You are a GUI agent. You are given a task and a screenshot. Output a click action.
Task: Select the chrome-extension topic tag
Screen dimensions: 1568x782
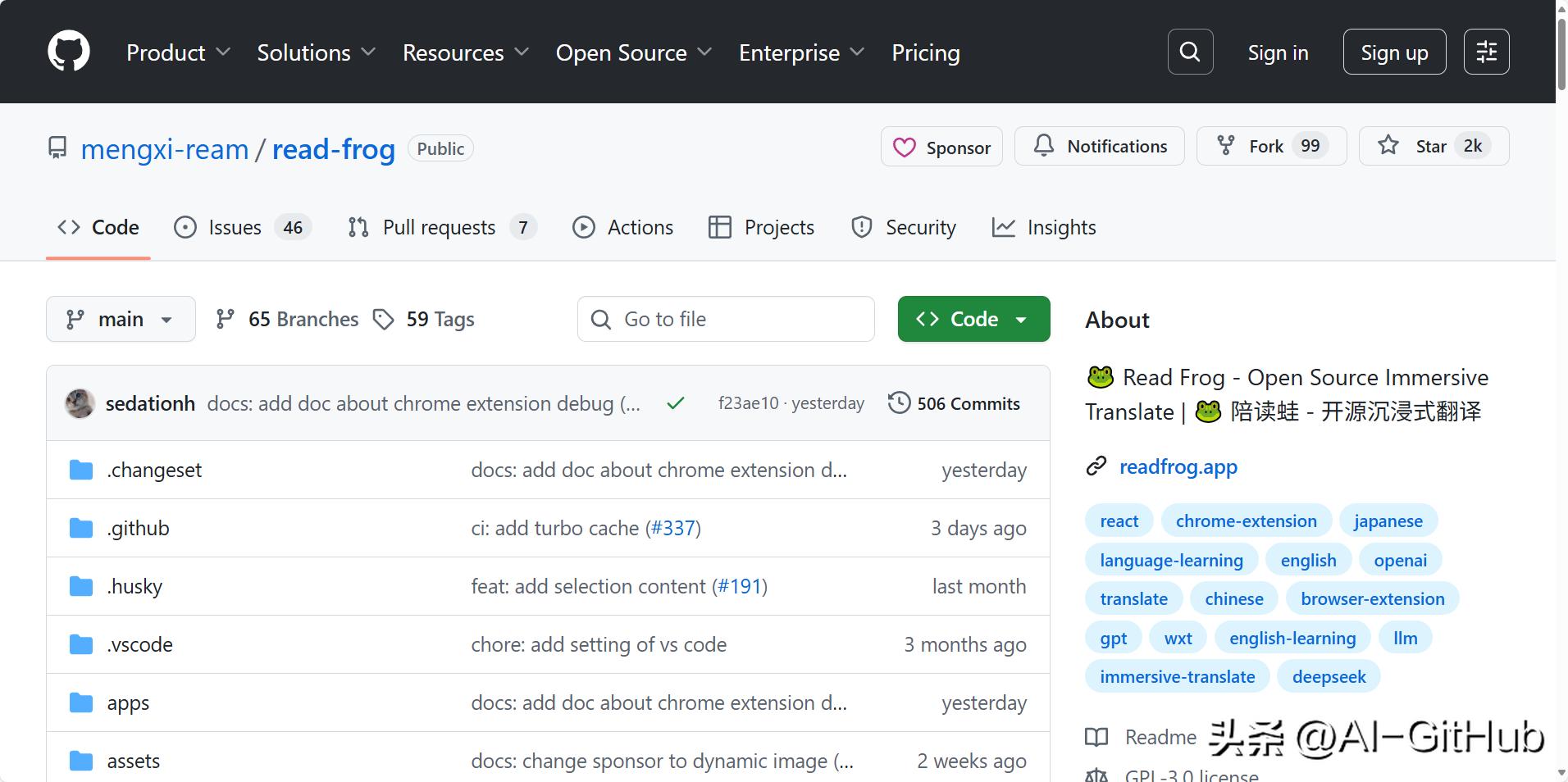pos(1246,521)
